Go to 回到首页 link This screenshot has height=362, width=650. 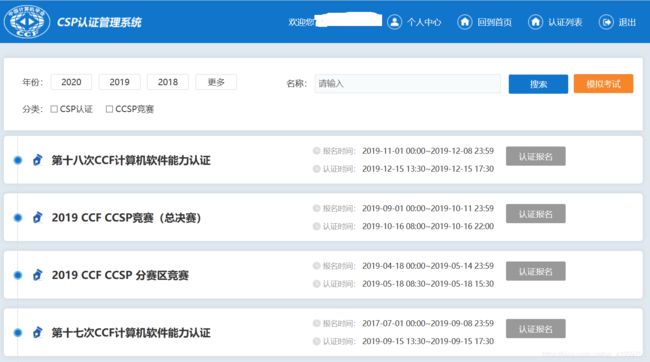(494, 22)
